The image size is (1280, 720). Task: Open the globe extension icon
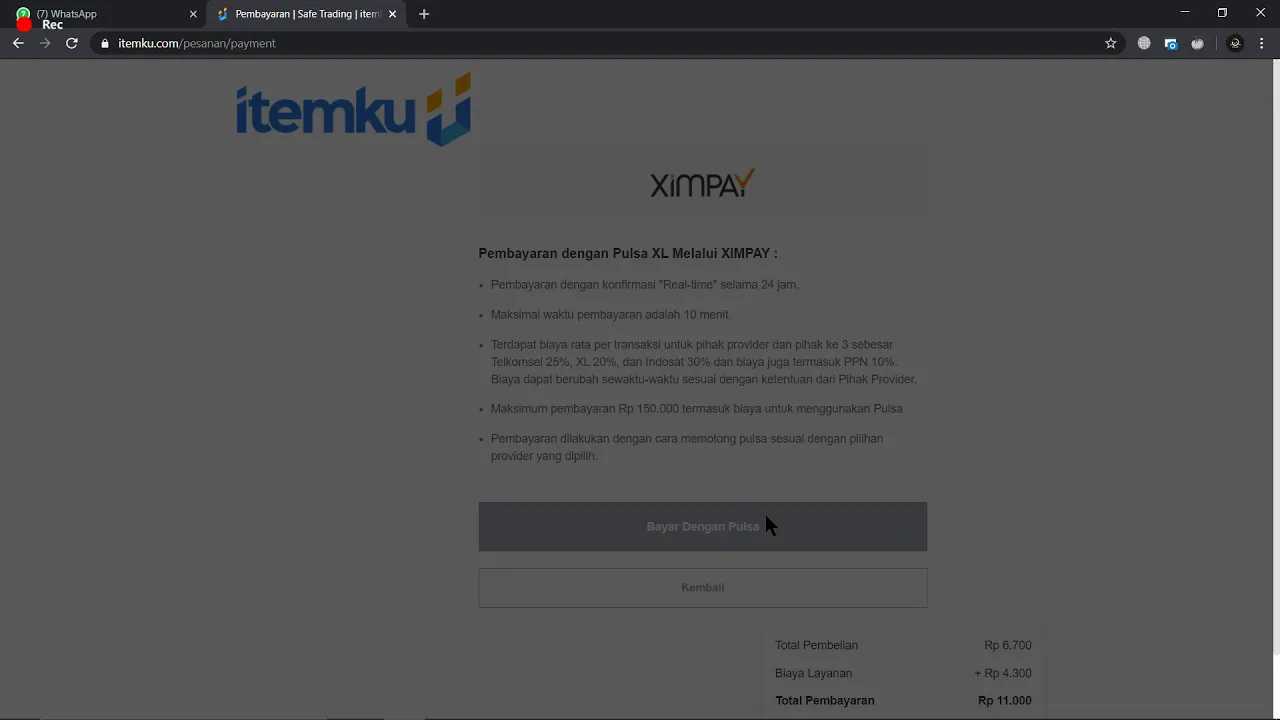click(1144, 43)
